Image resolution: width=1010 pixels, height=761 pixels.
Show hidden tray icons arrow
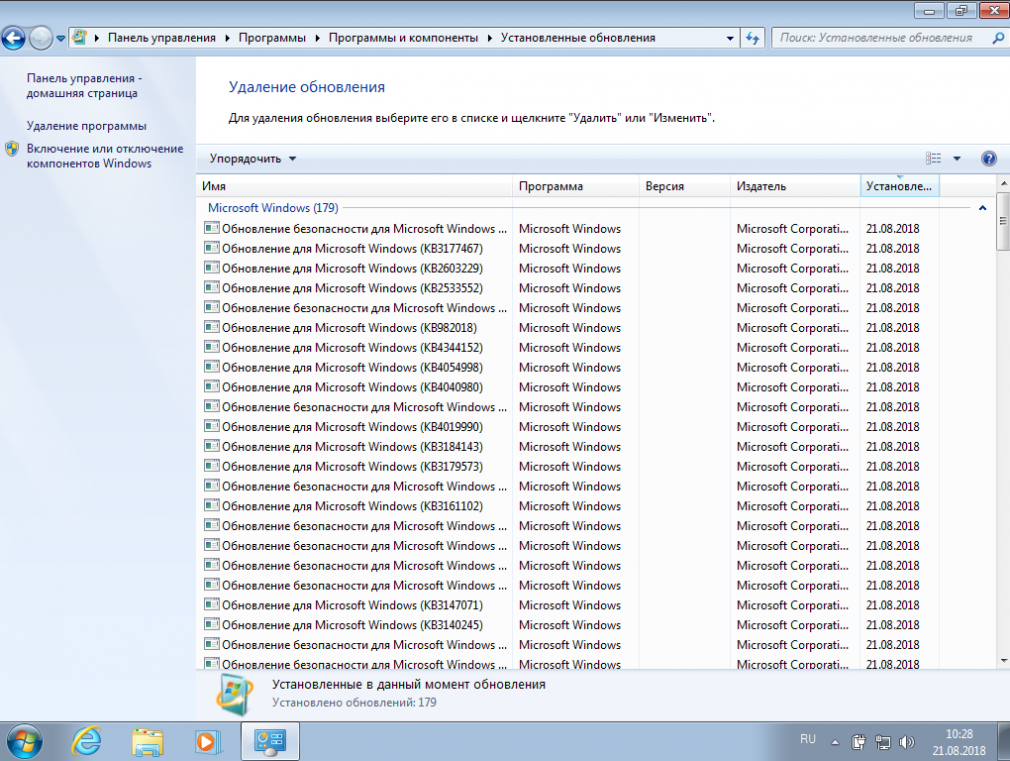pos(835,742)
